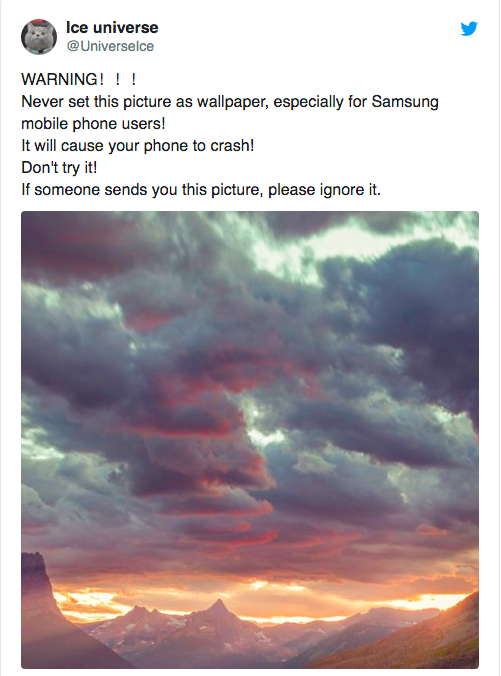Click the 'Don't try it!' line
This screenshot has width=501, height=676.
coord(59,168)
